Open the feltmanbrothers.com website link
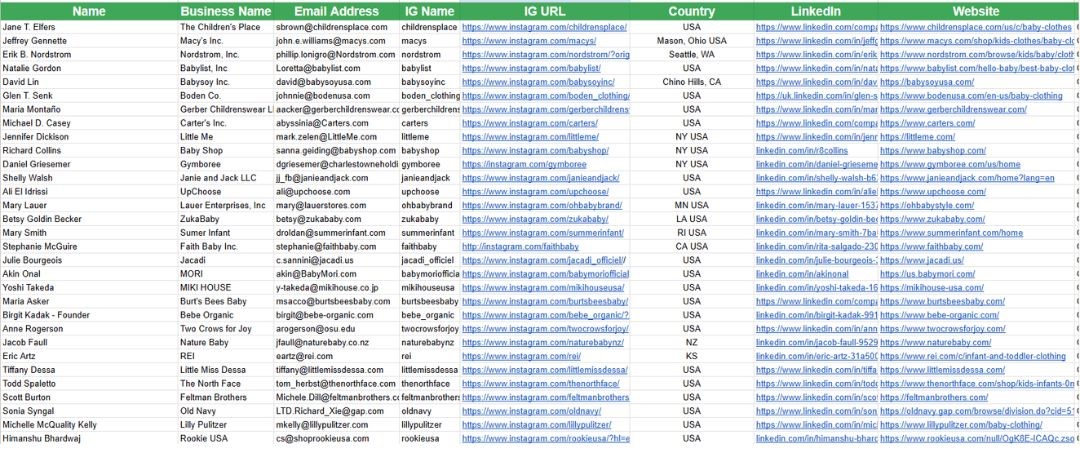This screenshot has width=1080, height=452. (934, 398)
